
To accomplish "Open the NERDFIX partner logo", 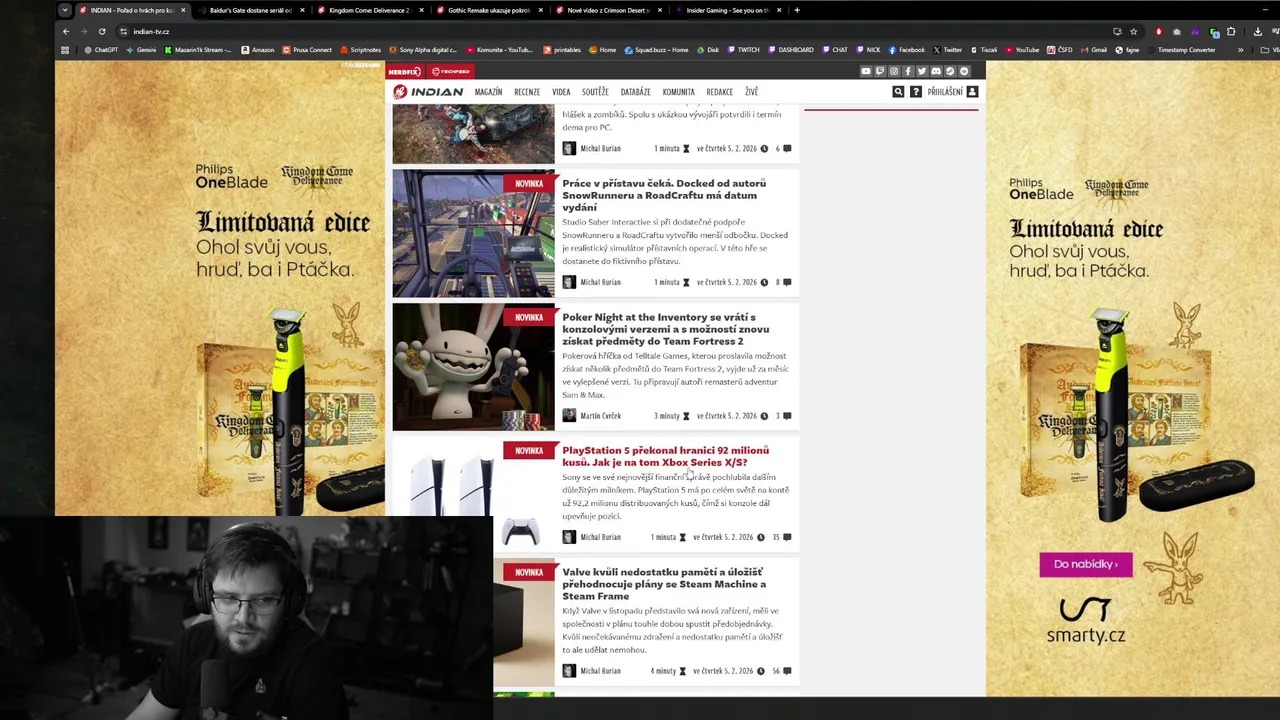I will point(405,71).
